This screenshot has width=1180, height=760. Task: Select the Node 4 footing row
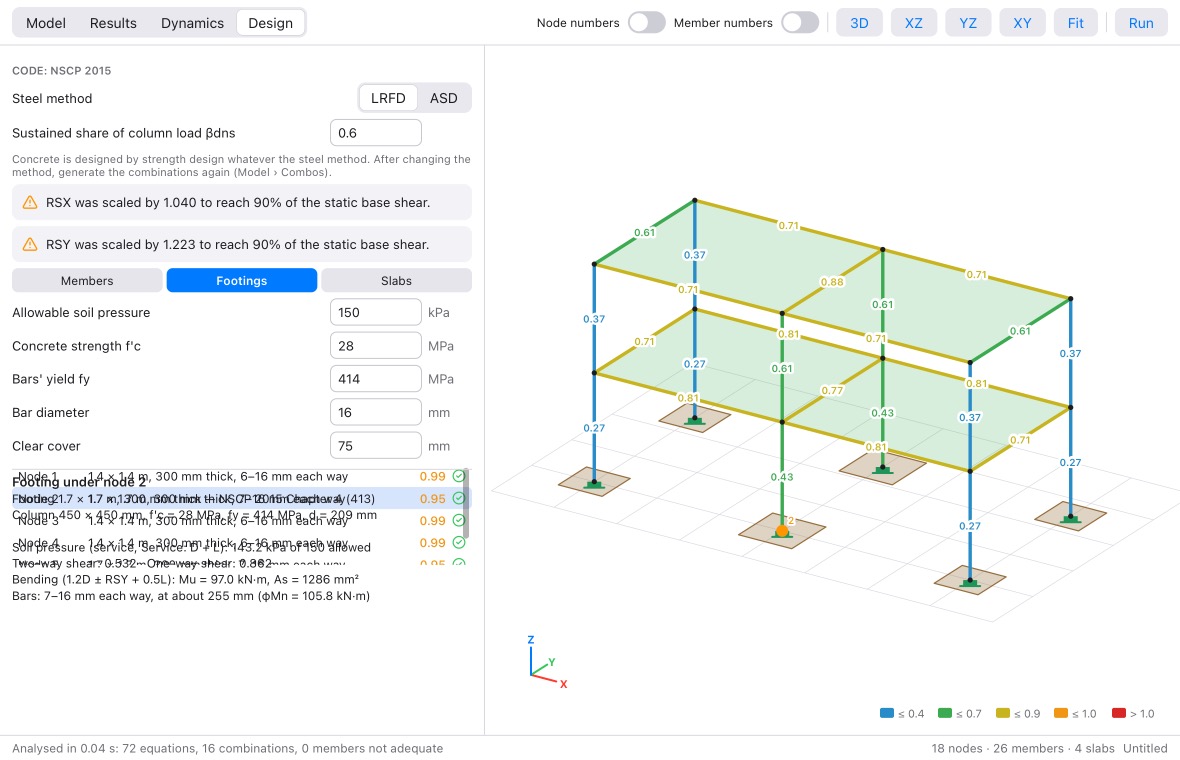coord(241,543)
